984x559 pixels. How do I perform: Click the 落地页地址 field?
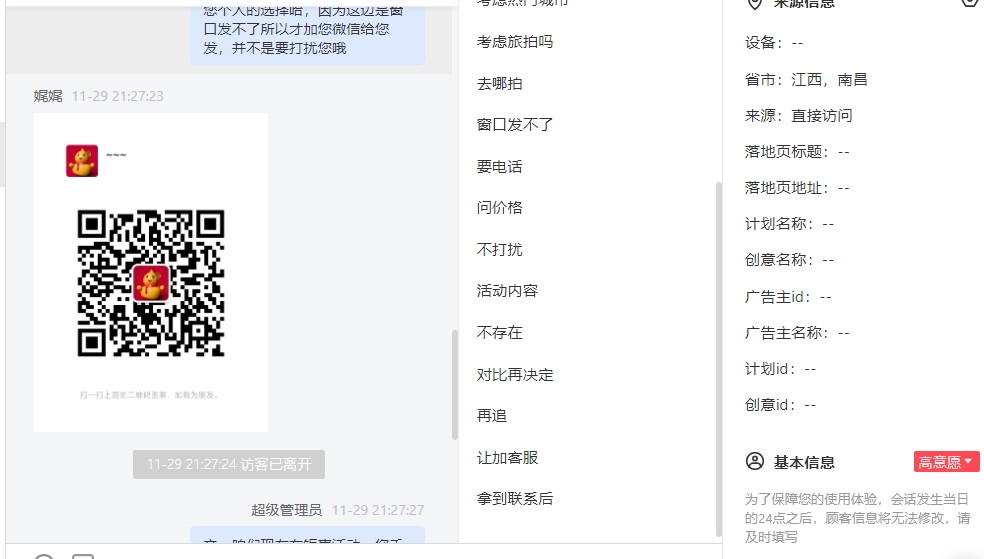coord(797,188)
